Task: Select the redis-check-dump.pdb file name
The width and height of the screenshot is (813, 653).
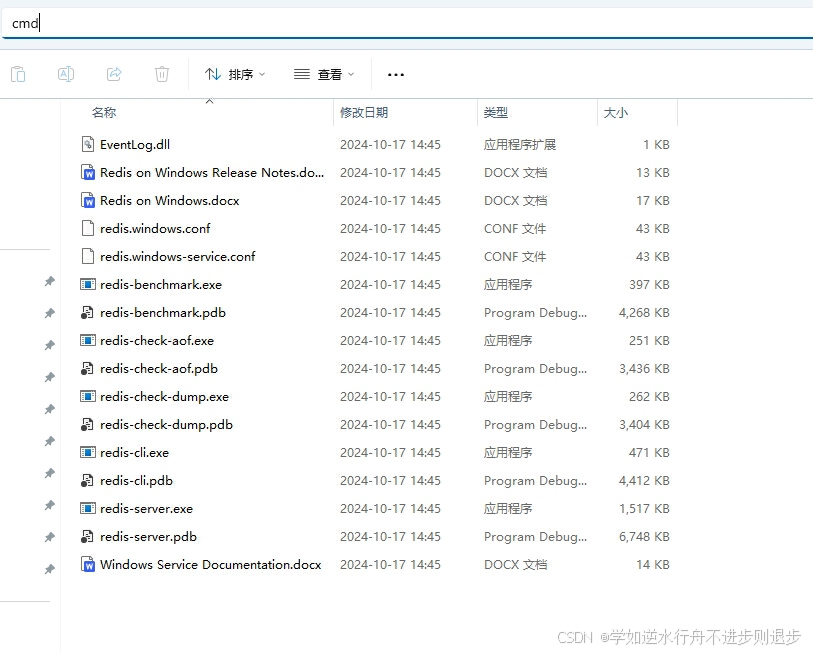Action: pyautogui.click(x=166, y=425)
